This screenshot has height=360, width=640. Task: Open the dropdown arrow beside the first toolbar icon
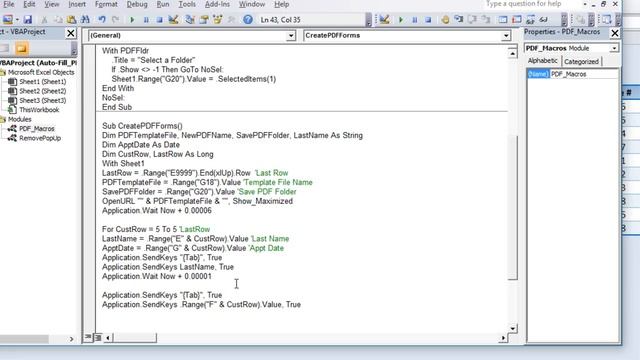tap(17, 20)
